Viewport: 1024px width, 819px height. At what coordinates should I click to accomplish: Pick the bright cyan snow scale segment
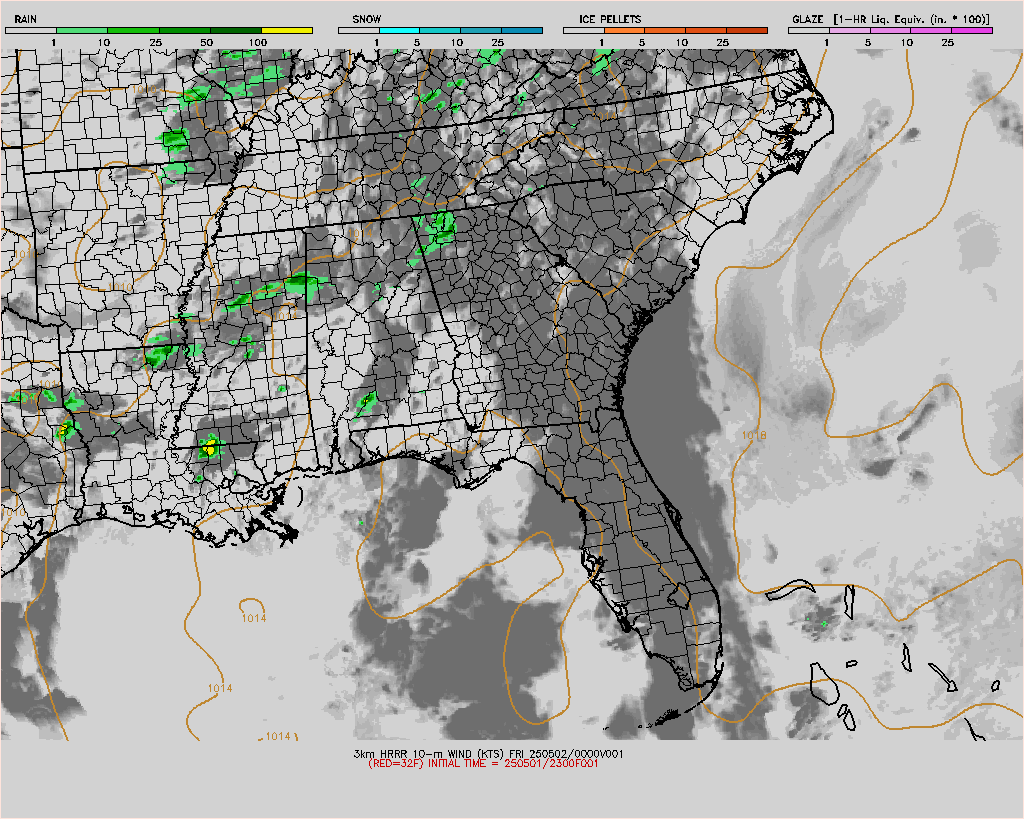pyautogui.click(x=399, y=31)
